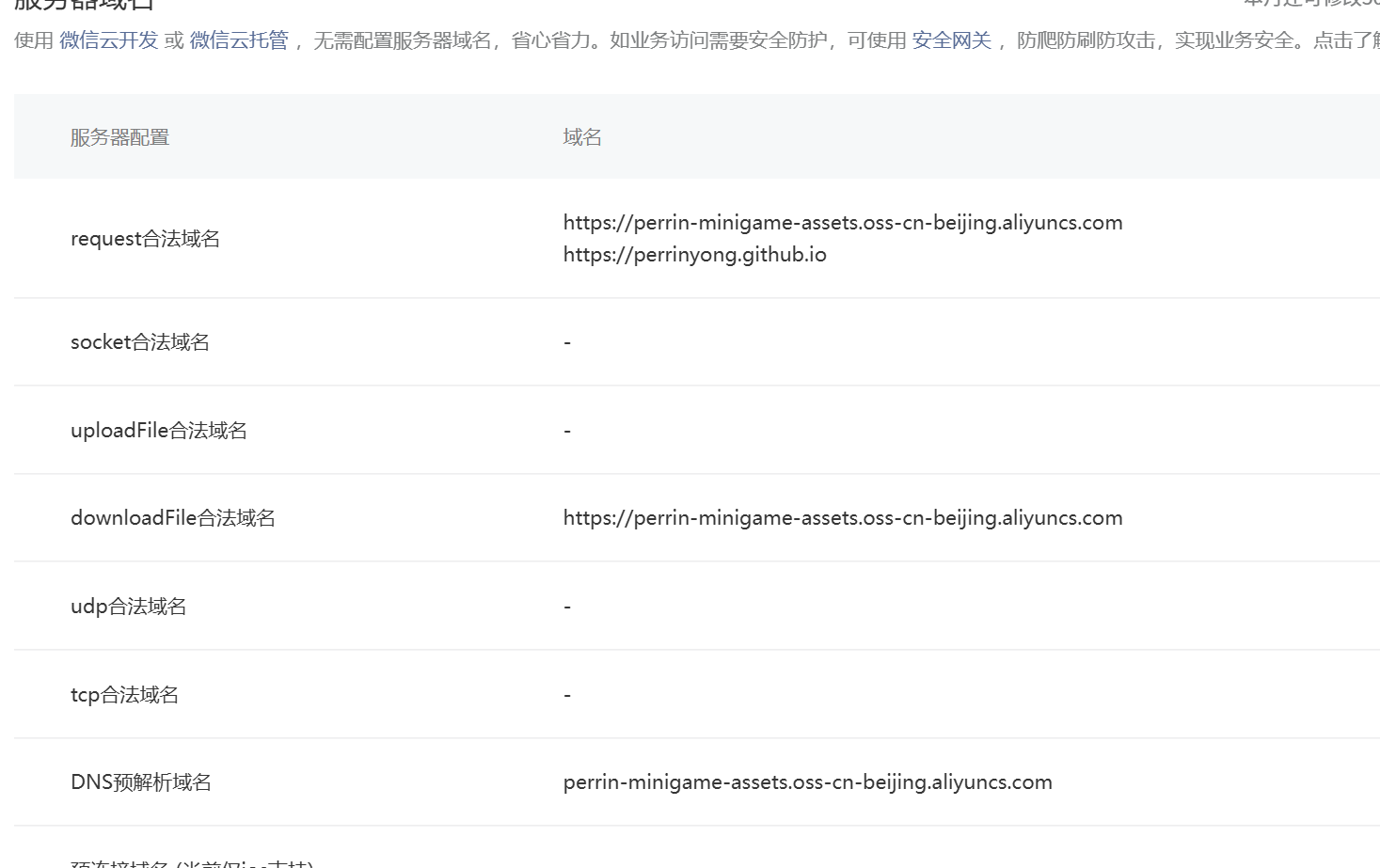
Task: Select the tcp合法域名 row label
Action: [x=124, y=695]
